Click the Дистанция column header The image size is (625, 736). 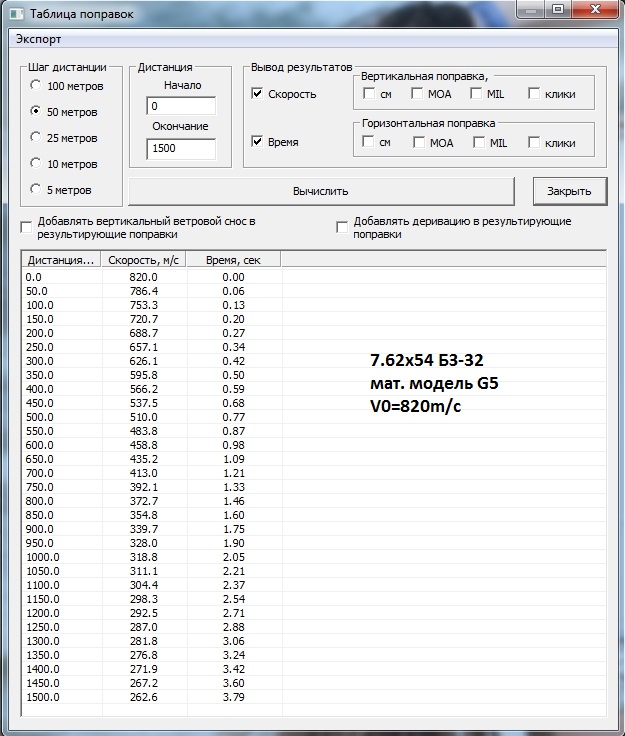coord(61,260)
